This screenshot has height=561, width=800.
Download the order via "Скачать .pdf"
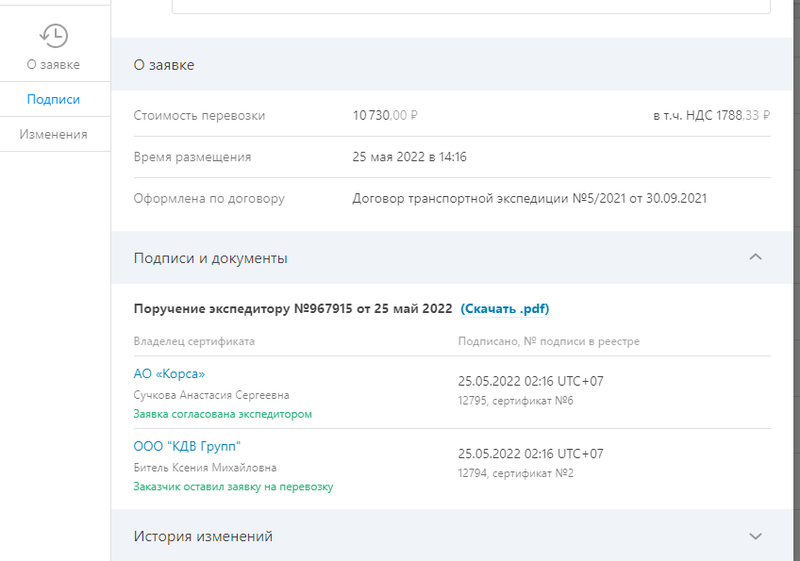[504, 309]
